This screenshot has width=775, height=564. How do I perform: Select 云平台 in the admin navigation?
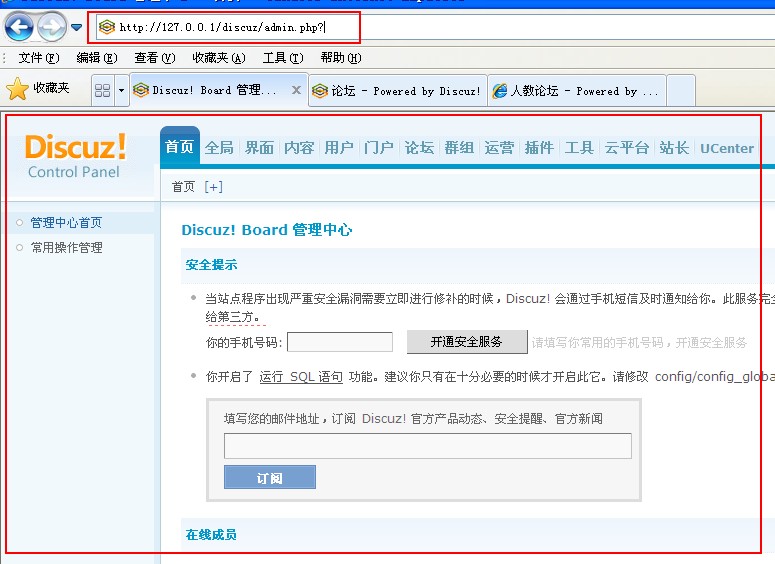(x=626, y=148)
